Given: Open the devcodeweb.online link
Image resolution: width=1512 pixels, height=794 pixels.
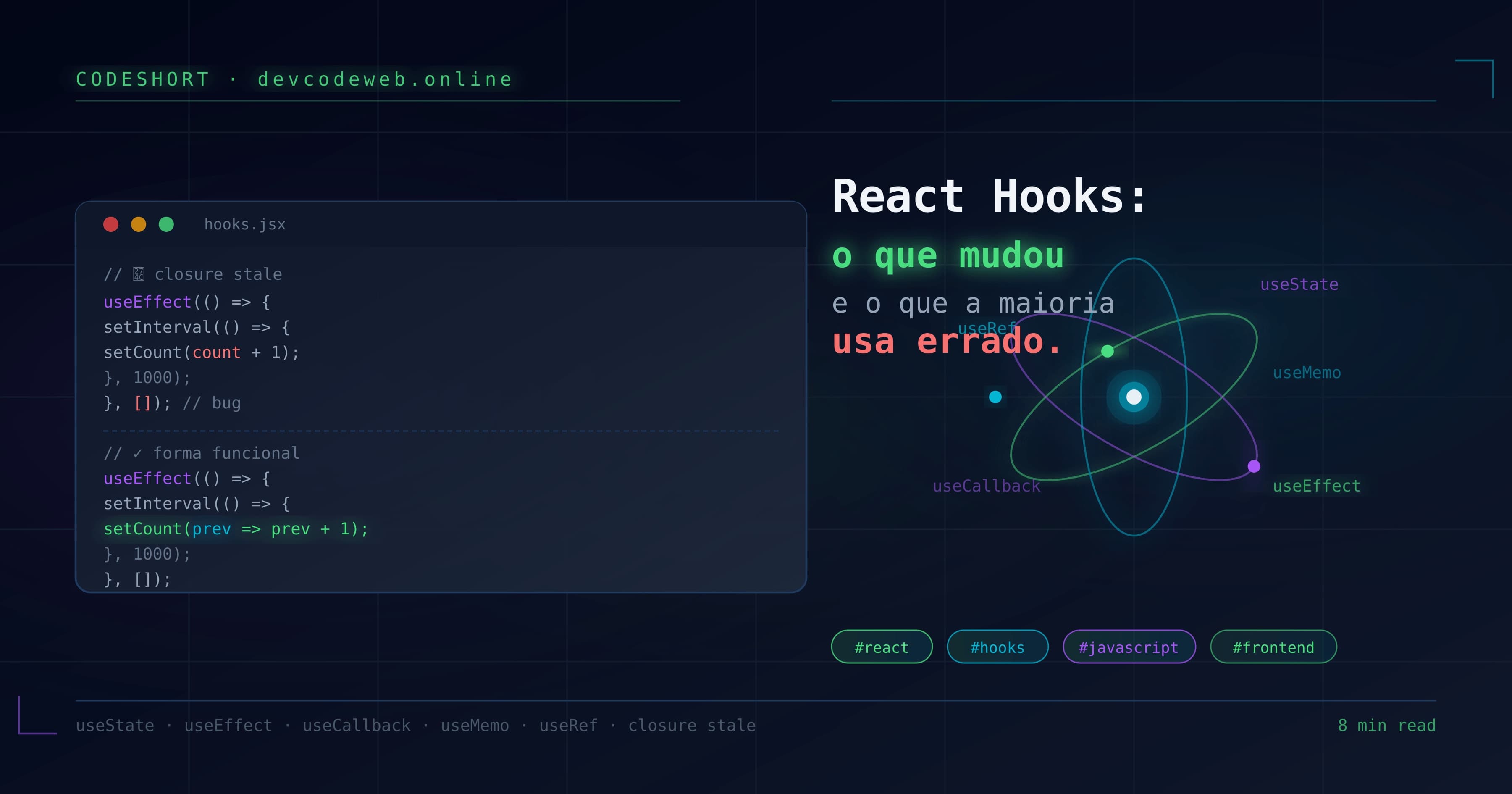Looking at the screenshot, I should (385, 79).
